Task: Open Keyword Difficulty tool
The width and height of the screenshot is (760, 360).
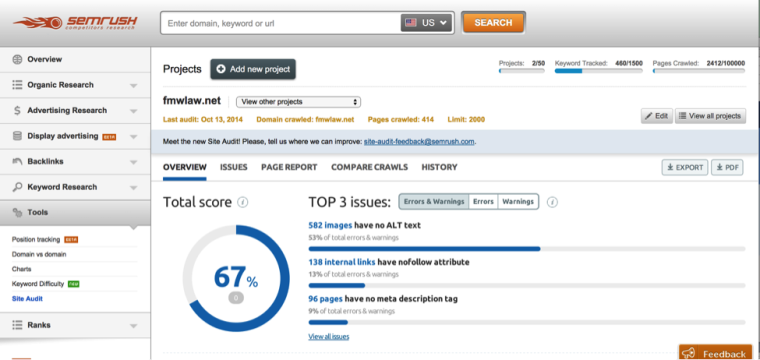Action: coord(38,284)
